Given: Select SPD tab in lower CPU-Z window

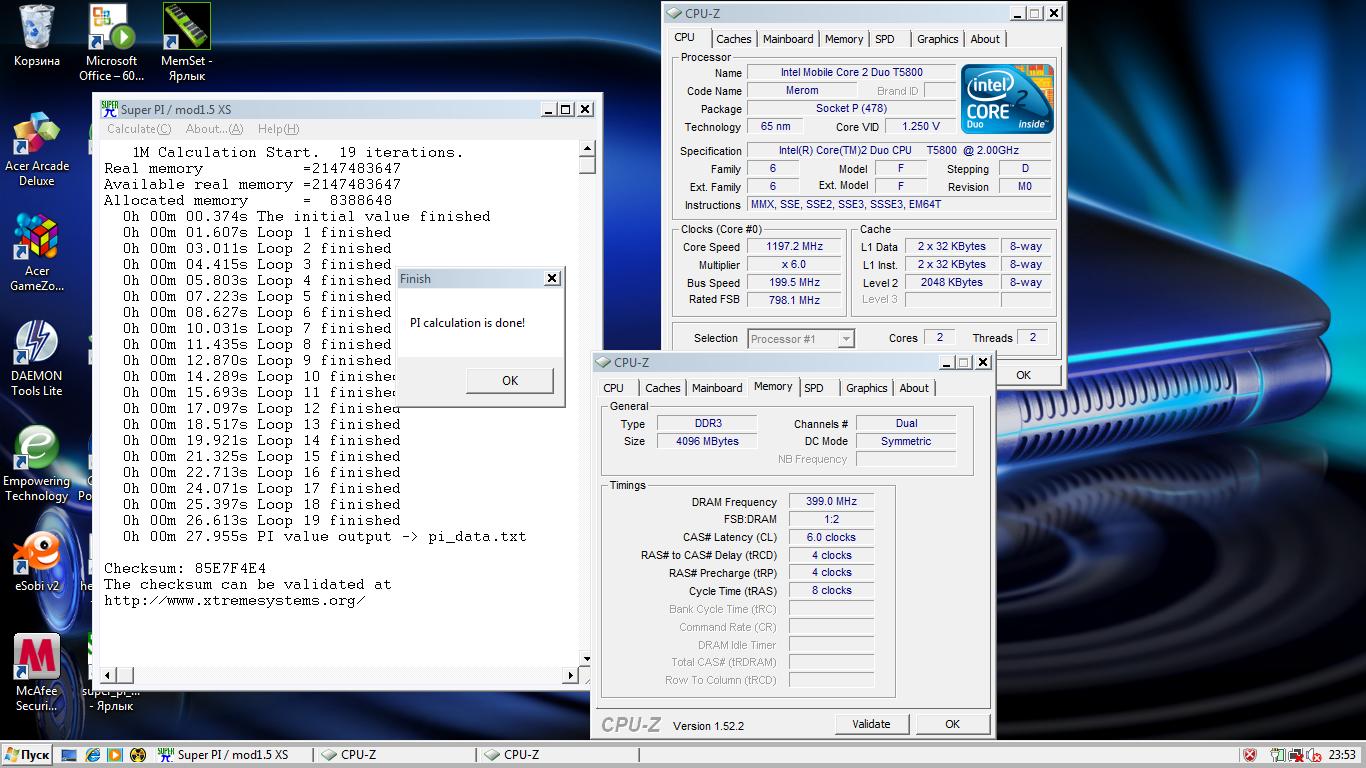Looking at the screenshot, I should click(814, 388).
